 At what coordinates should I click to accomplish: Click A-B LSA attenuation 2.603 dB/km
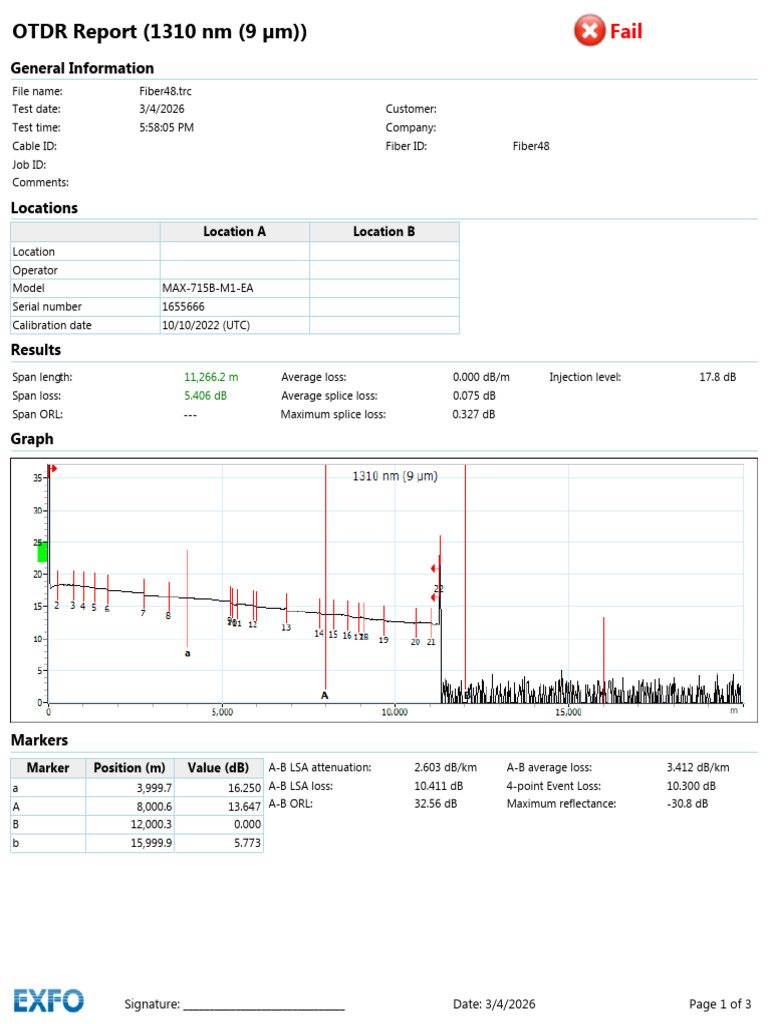pos(445,767)
